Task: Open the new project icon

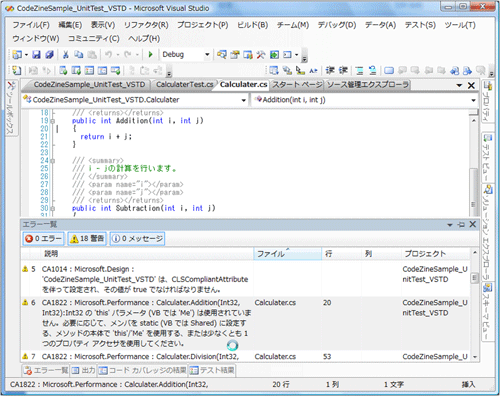Action: click(17, 54)
